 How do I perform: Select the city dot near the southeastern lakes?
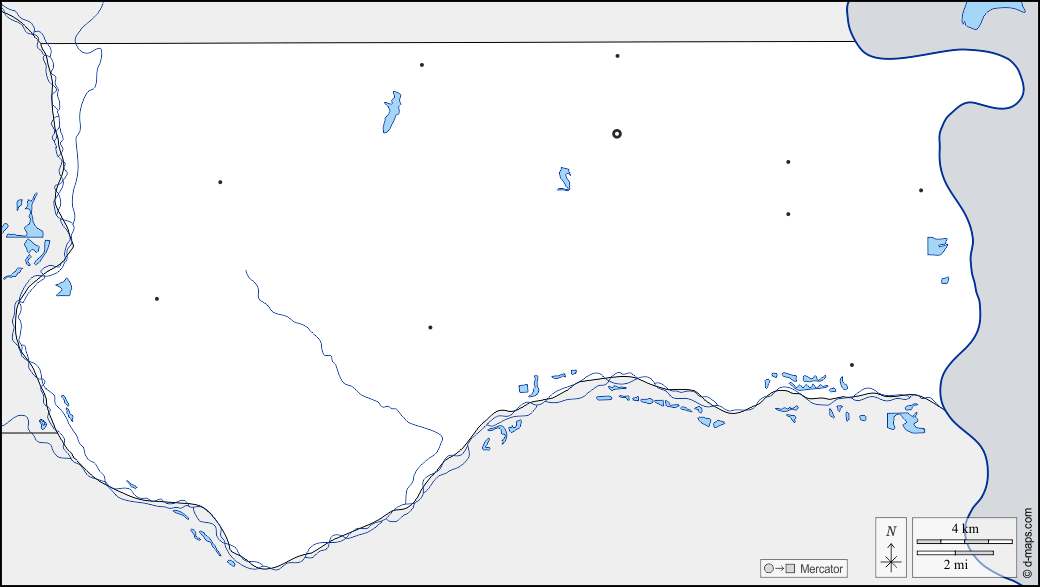coord(852,365)
